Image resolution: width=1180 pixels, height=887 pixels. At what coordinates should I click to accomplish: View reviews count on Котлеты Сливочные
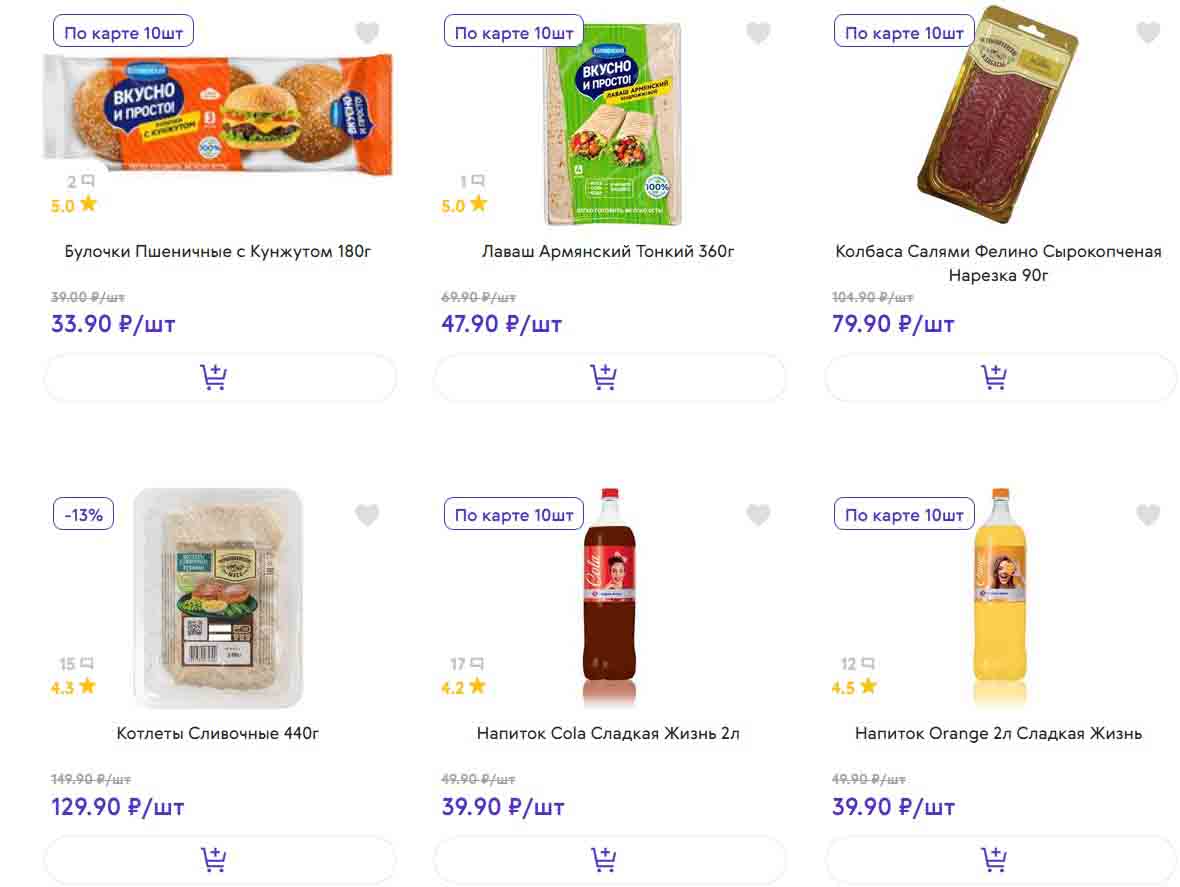pos(76,664)
